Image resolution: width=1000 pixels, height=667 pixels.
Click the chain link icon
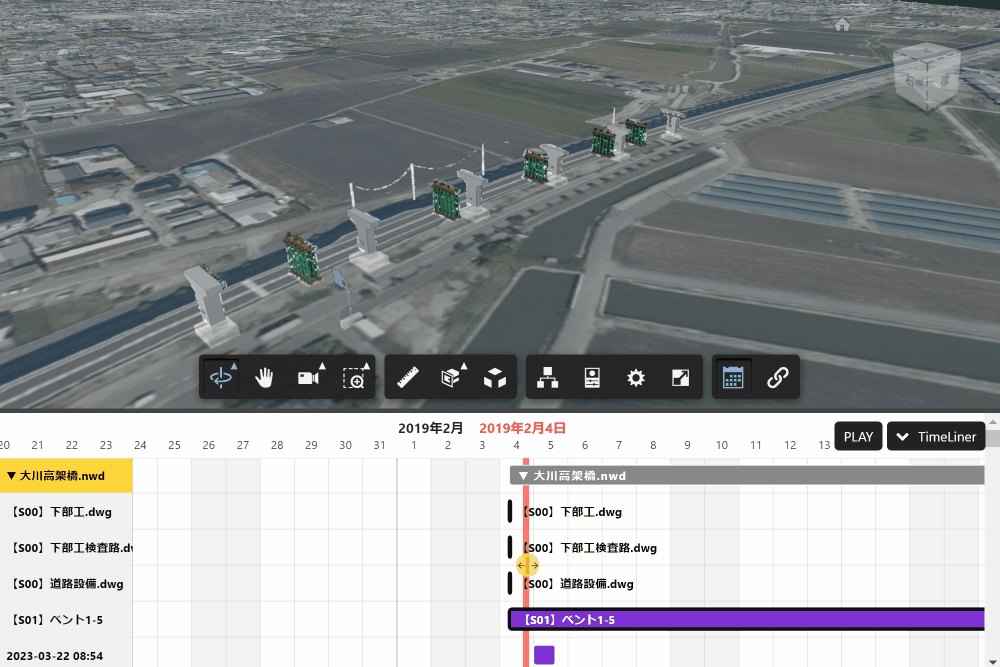point(777,377)
